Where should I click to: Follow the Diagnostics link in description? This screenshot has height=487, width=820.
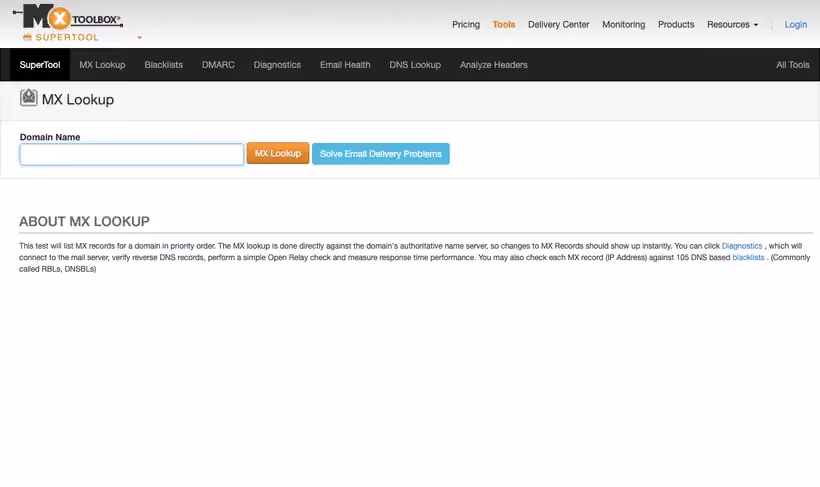(x=742, y=246)
